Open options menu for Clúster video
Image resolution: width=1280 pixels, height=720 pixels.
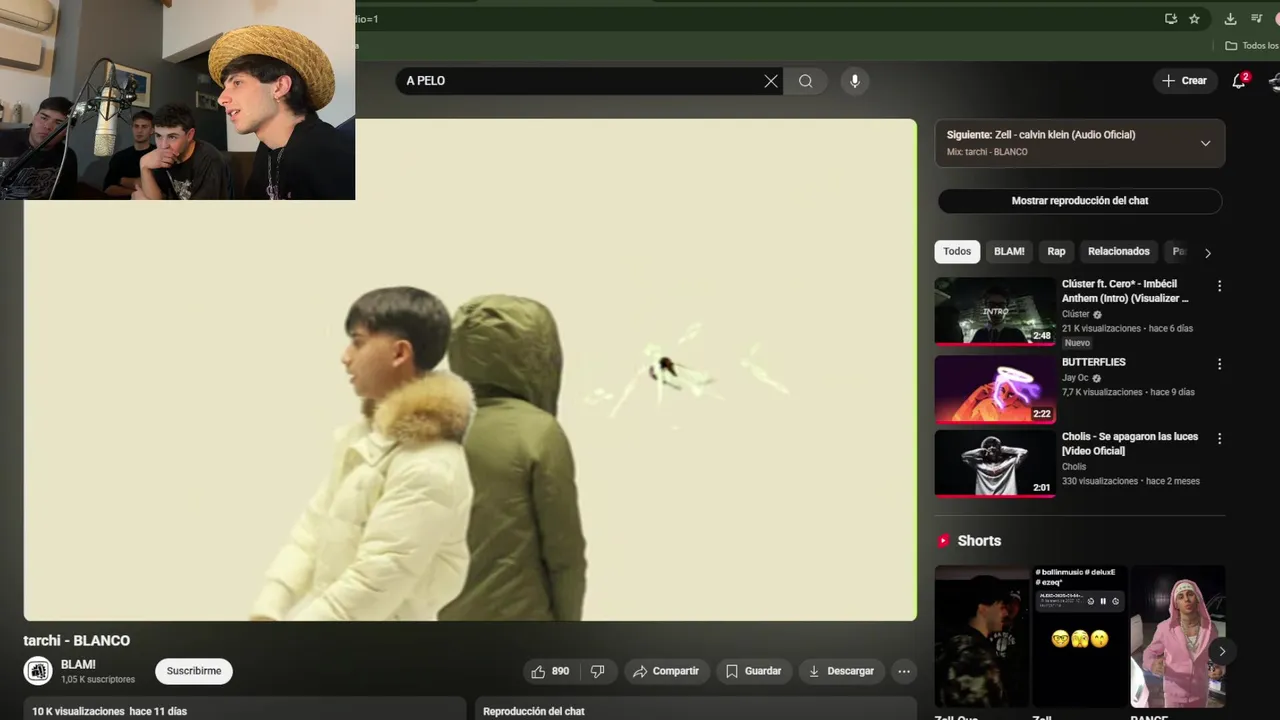(x=1219, y=286)
